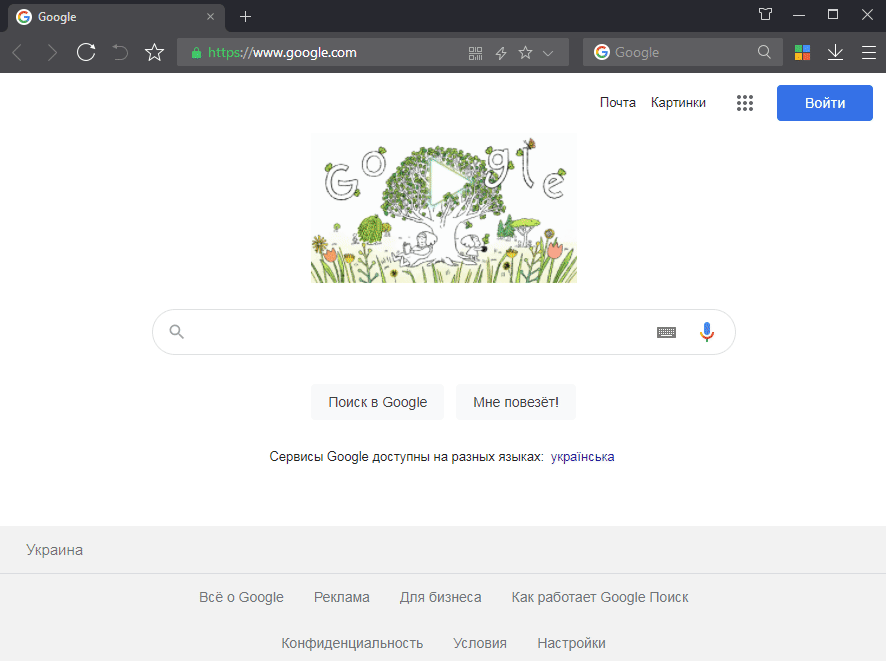
Task: Bookmark page with address bar star
Action: (x=525, y=53)
